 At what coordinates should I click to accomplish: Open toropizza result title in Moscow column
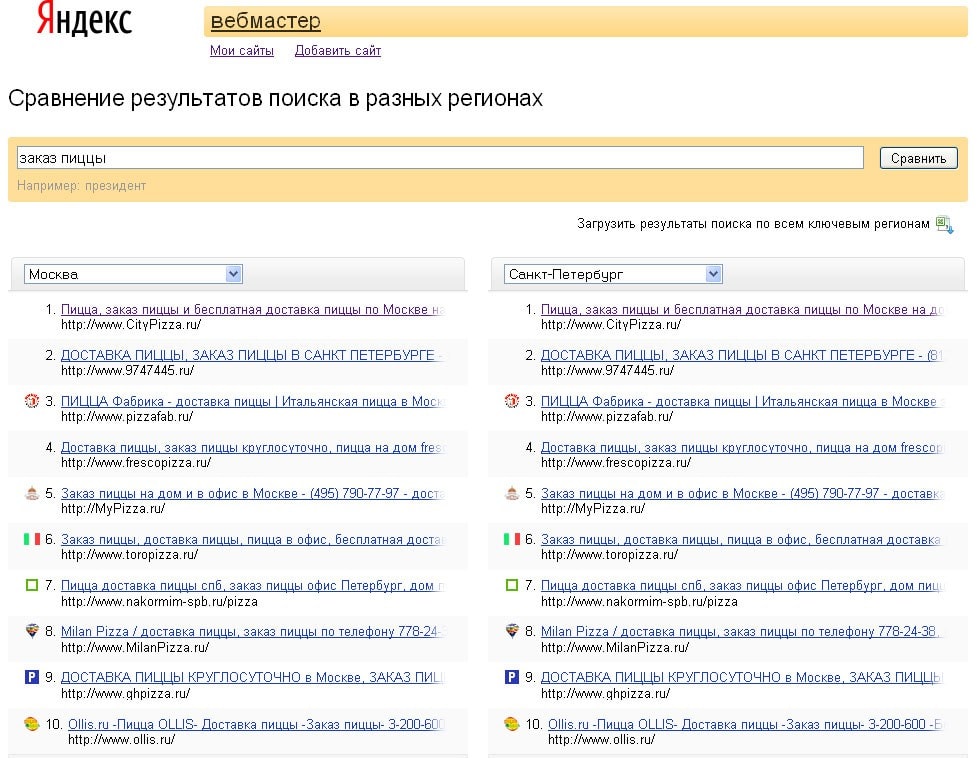252,539
